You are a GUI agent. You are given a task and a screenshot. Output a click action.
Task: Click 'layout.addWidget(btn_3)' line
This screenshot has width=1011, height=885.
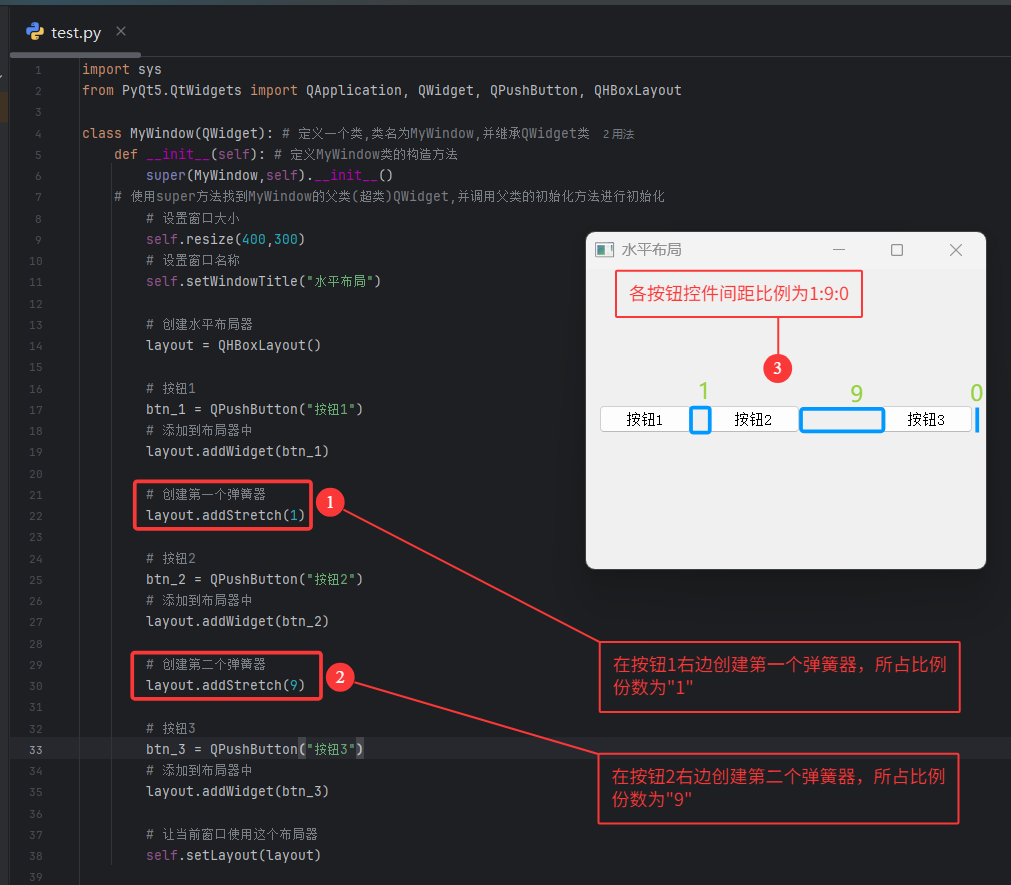coord(237,791)
